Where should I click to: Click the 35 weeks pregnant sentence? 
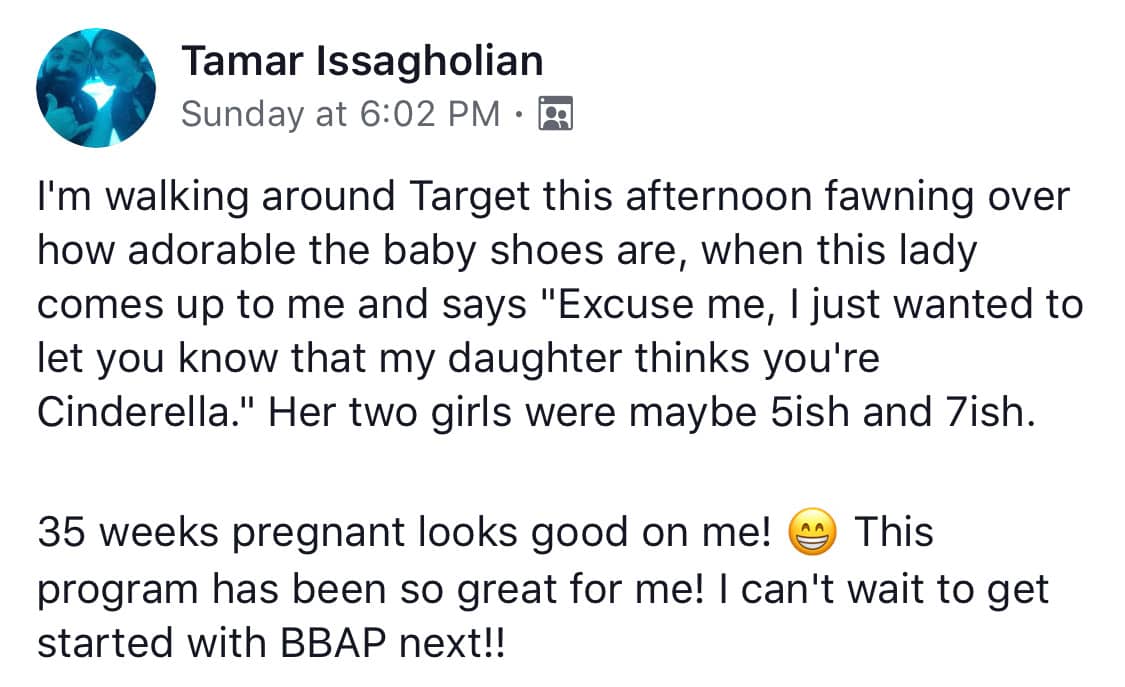tap(404, 532)
